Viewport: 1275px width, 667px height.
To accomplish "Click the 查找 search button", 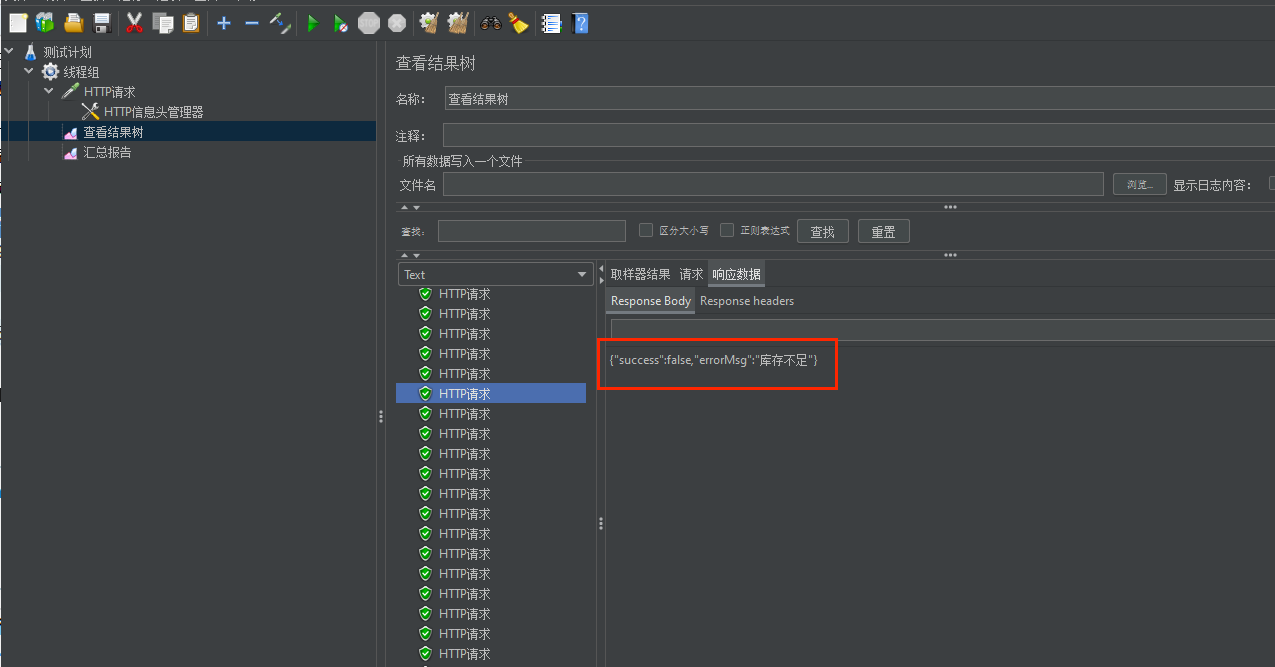I will tap(823, 232).
